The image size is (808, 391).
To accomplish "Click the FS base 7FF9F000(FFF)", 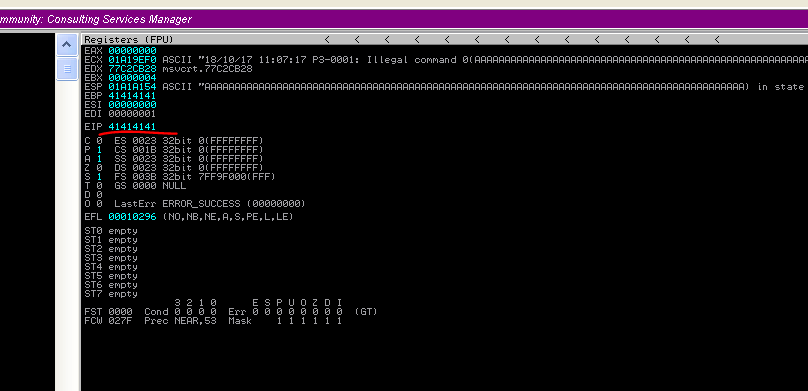I will [x=237, y=177].
